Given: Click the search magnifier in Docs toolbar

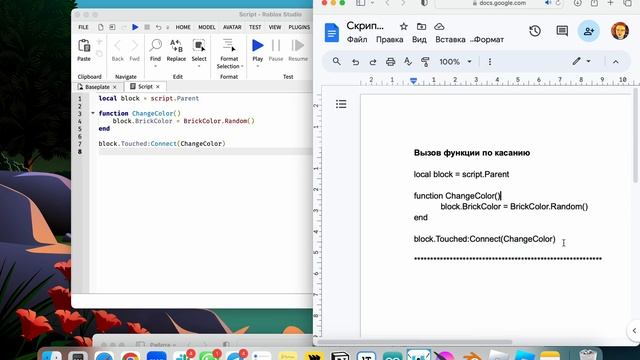Looking at the screenshot, I should coord(336,62).
